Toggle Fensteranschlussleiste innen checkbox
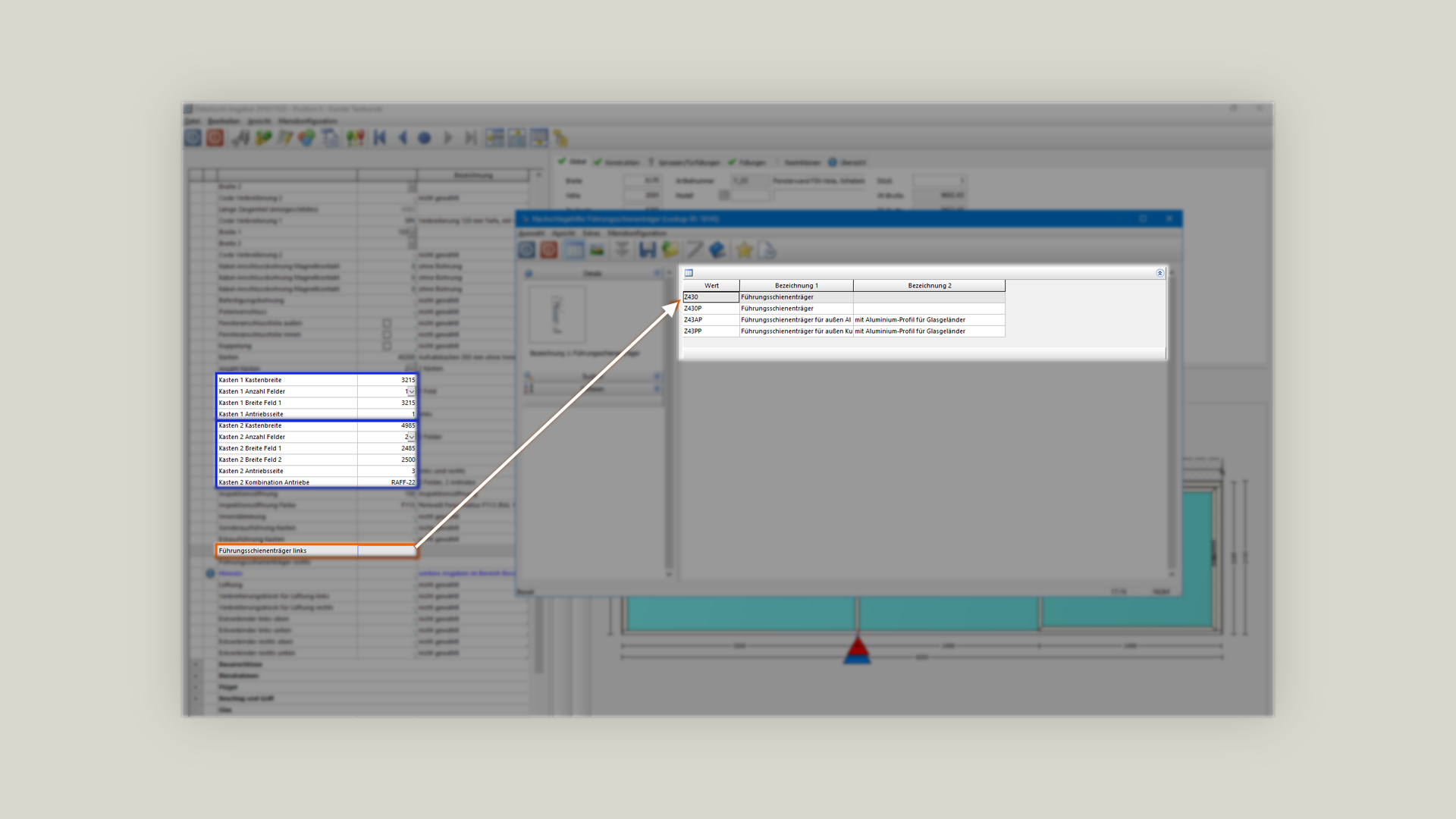Screen dimensions: 1456x819 [x=387, y=334]
